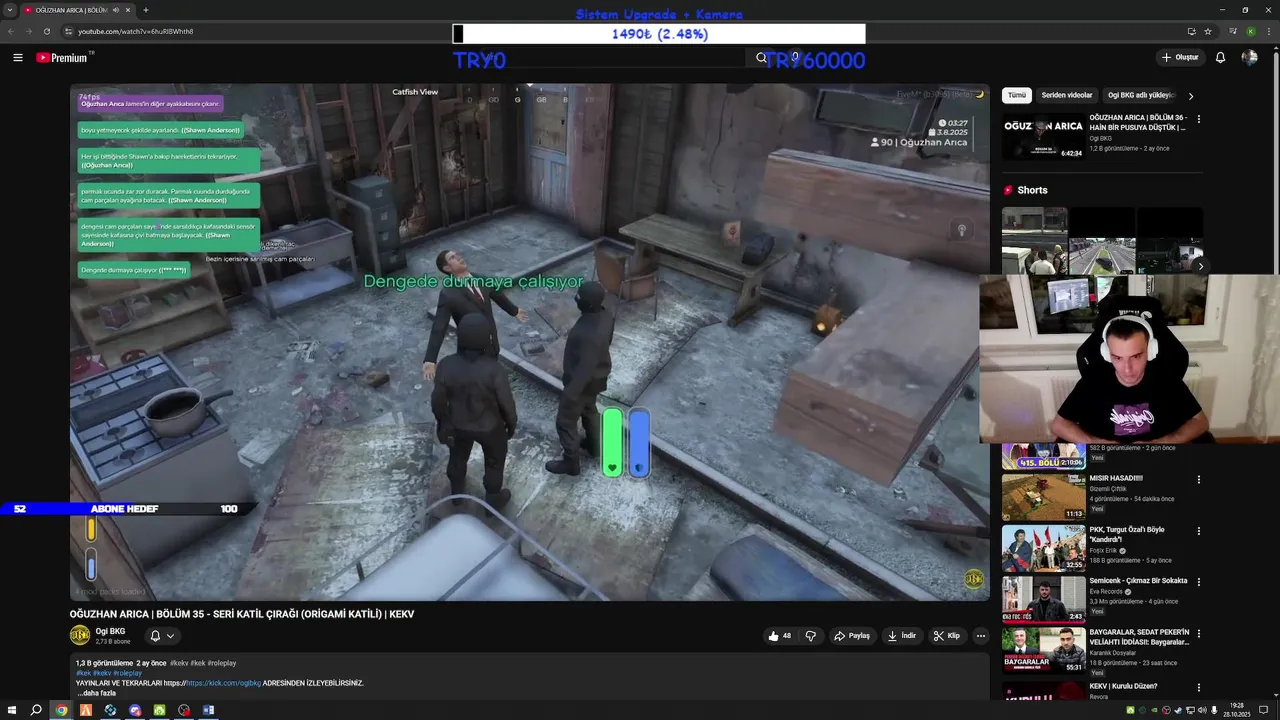Open Word app in taskbar
Viewport: 1280px width, 720px height.
point(208,710)
